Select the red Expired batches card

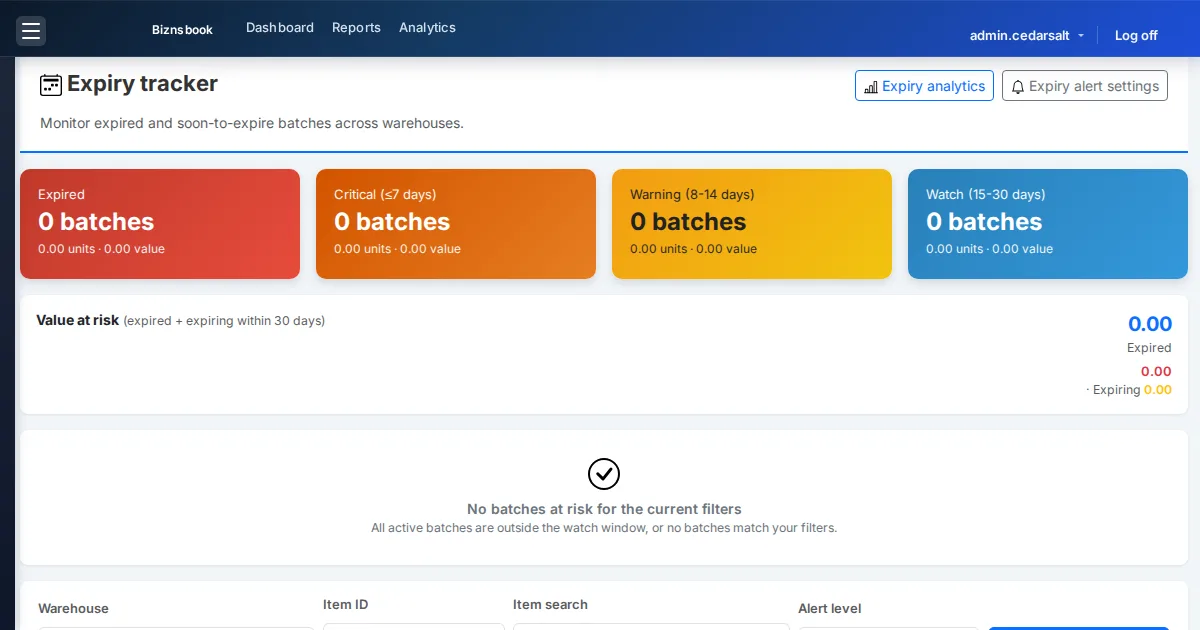click(160, 224)
